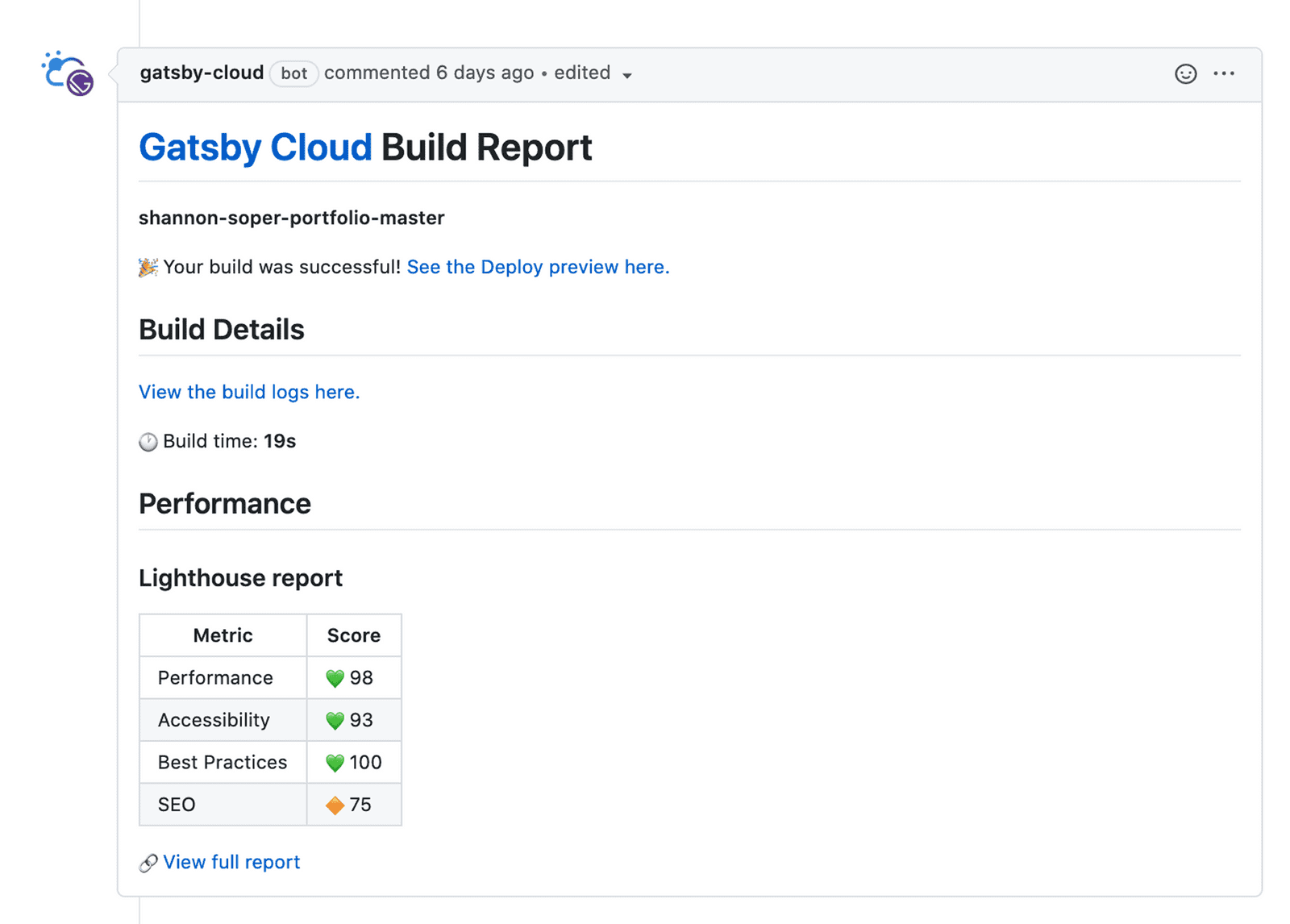
Task: Click the green heart beside score 93
Action: point(335,721)
